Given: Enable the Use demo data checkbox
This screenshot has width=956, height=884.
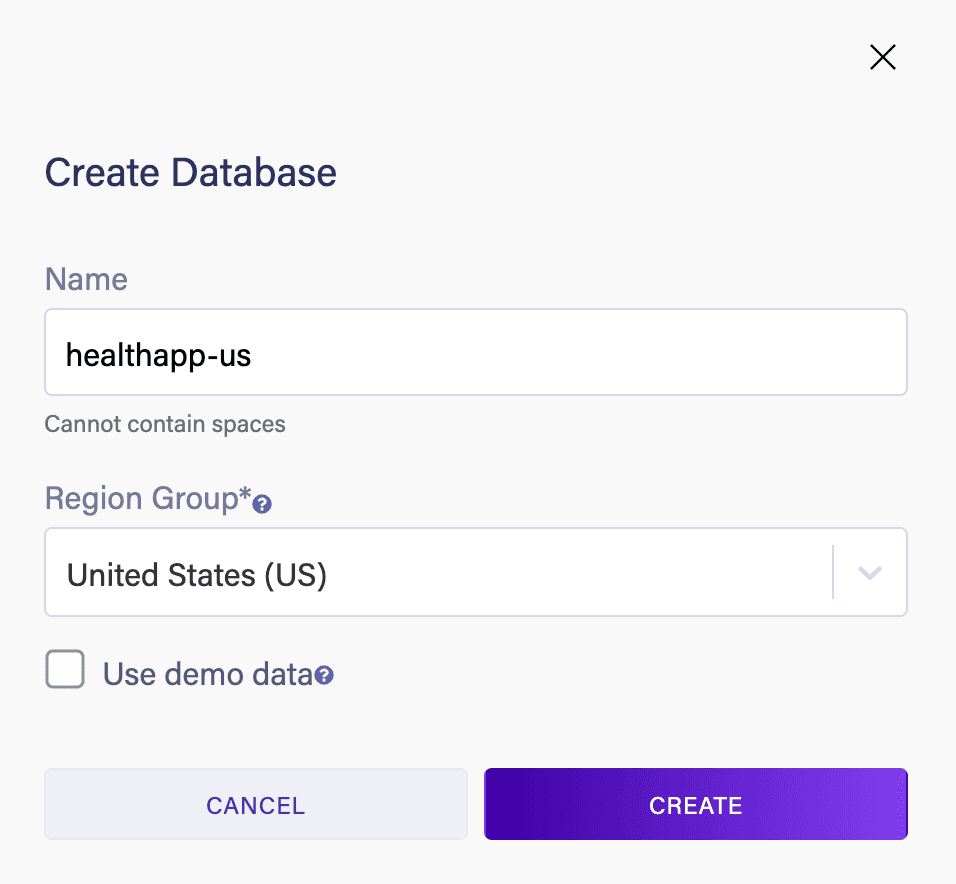Looking at the screenshot, I should tap(65, 670).
